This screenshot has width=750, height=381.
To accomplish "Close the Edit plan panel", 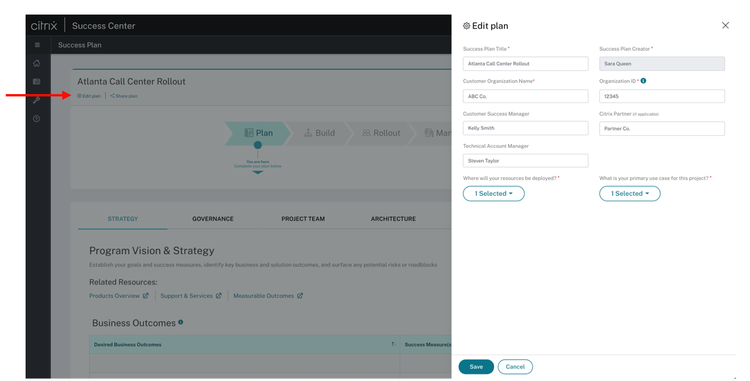I will pos(725,25).
